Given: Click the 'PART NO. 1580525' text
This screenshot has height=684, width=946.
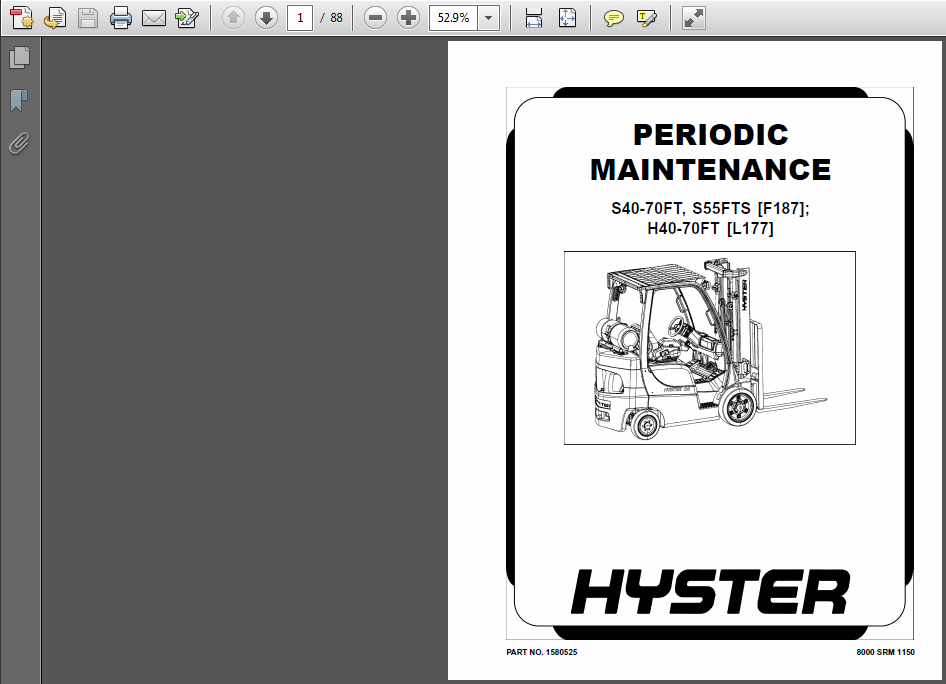Looking at the screenshot, I should (542, 652).
